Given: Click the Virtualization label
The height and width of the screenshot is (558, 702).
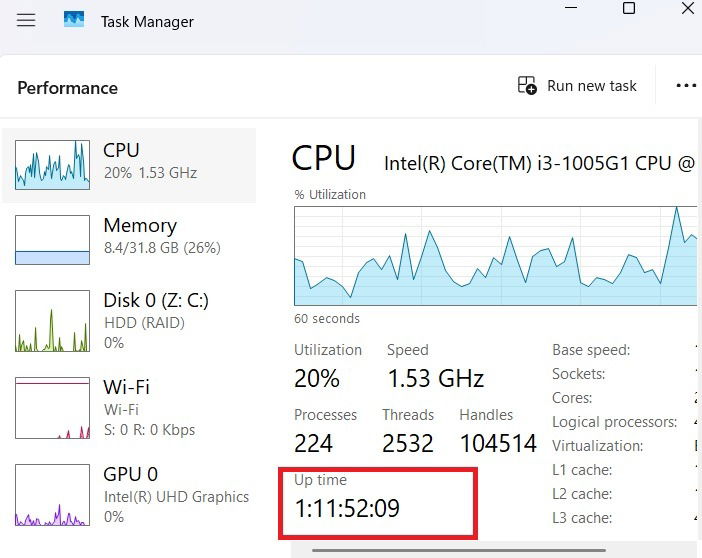Looking at the screenshot, I should (x=598, y=446).
